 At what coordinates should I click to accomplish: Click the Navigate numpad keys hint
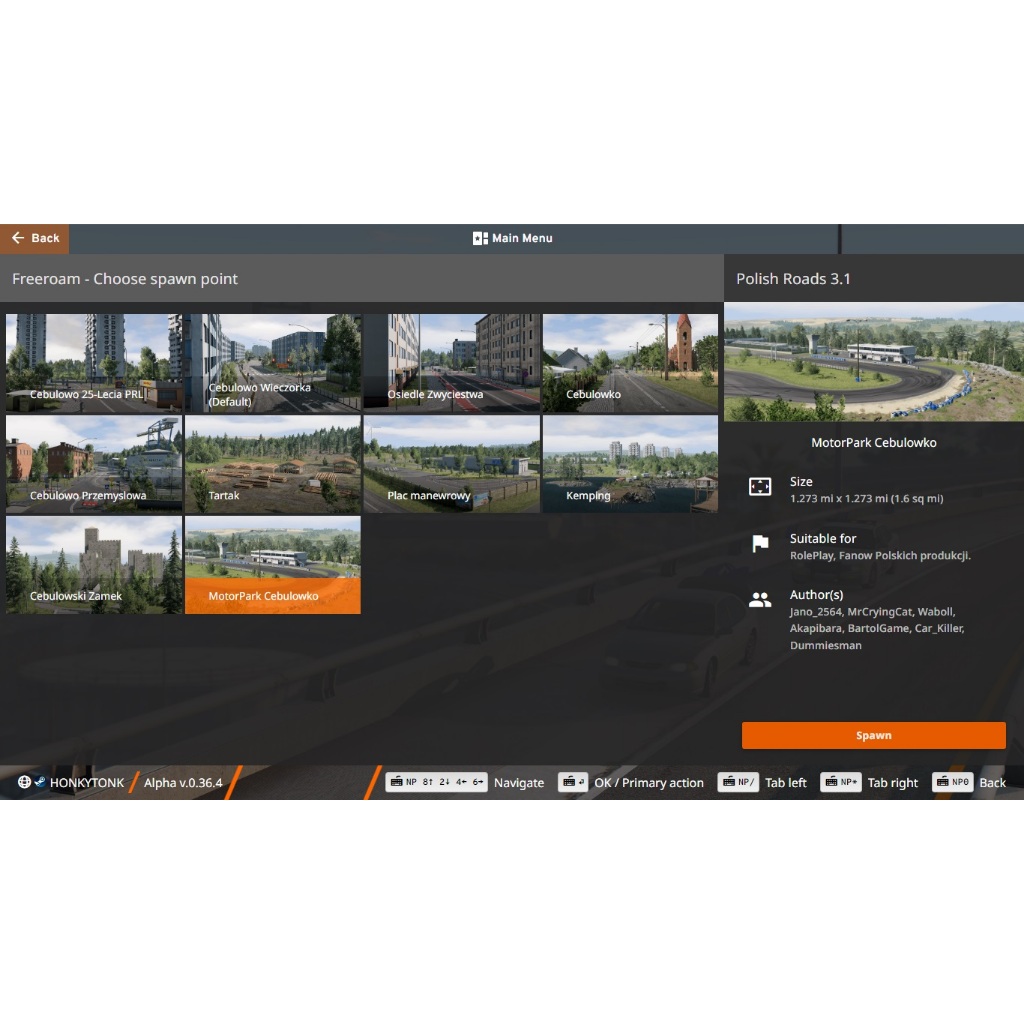coord(436,782)
